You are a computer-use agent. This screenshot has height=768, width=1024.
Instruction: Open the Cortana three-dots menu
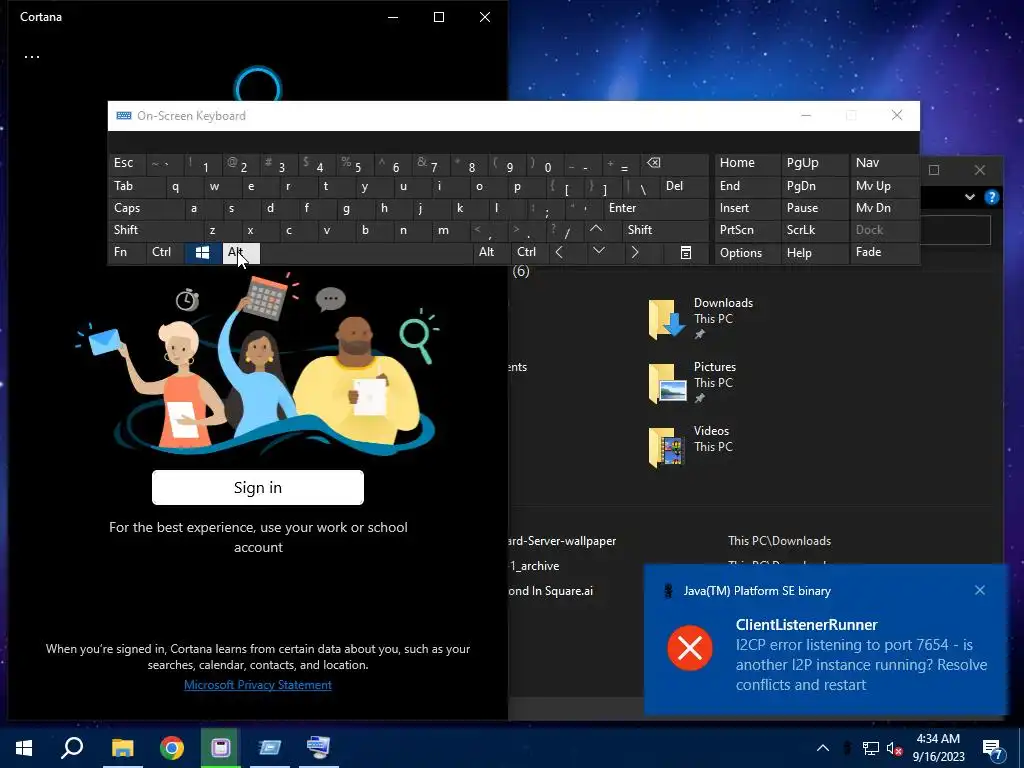(x=32, y=57)
